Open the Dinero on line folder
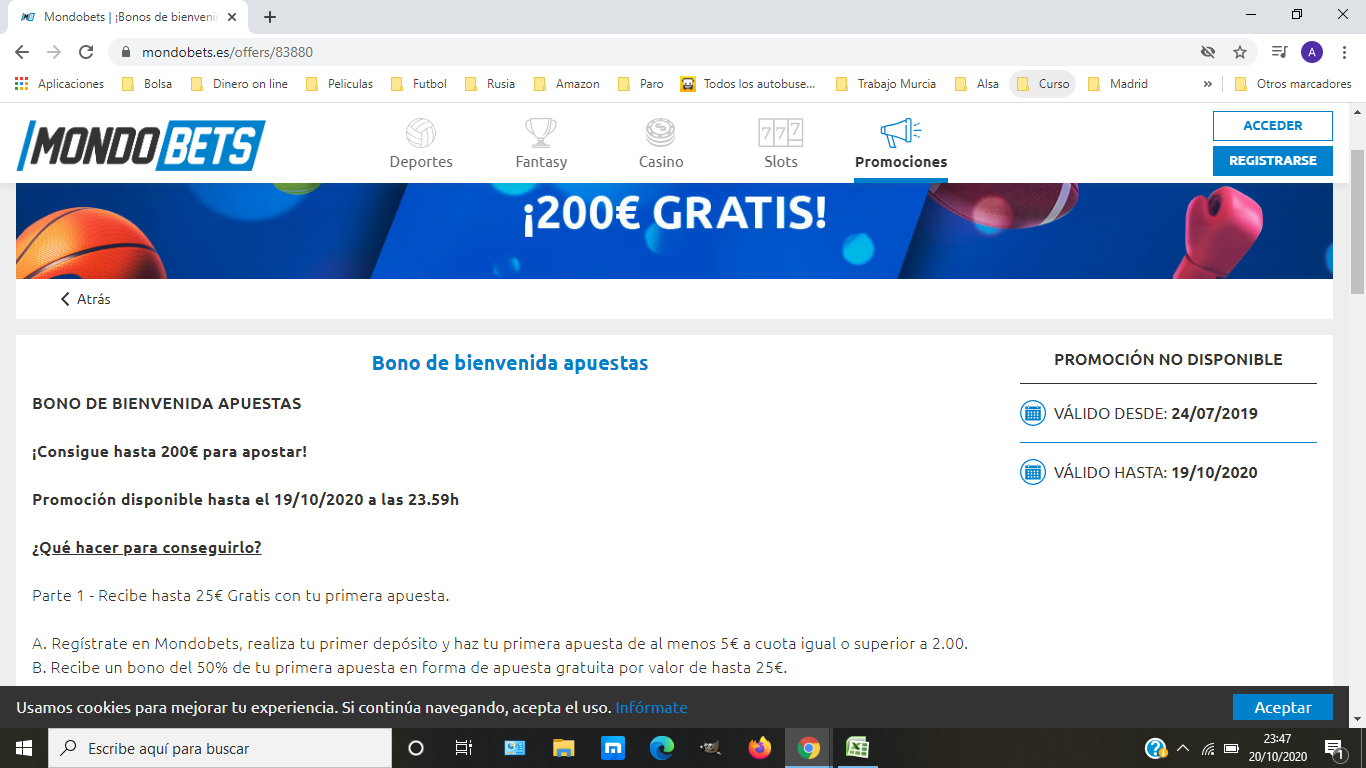1366x768 pixels. tap(238, 84)
